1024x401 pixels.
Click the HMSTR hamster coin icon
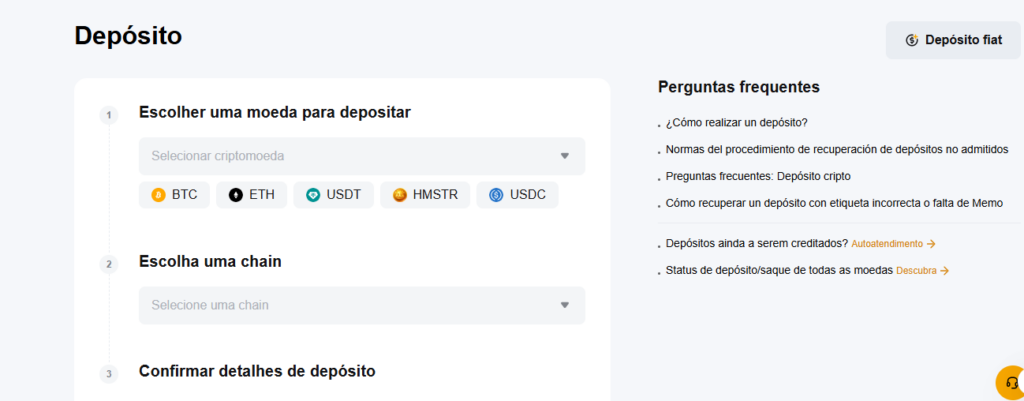pyautogui.click(x=400, y=195)
